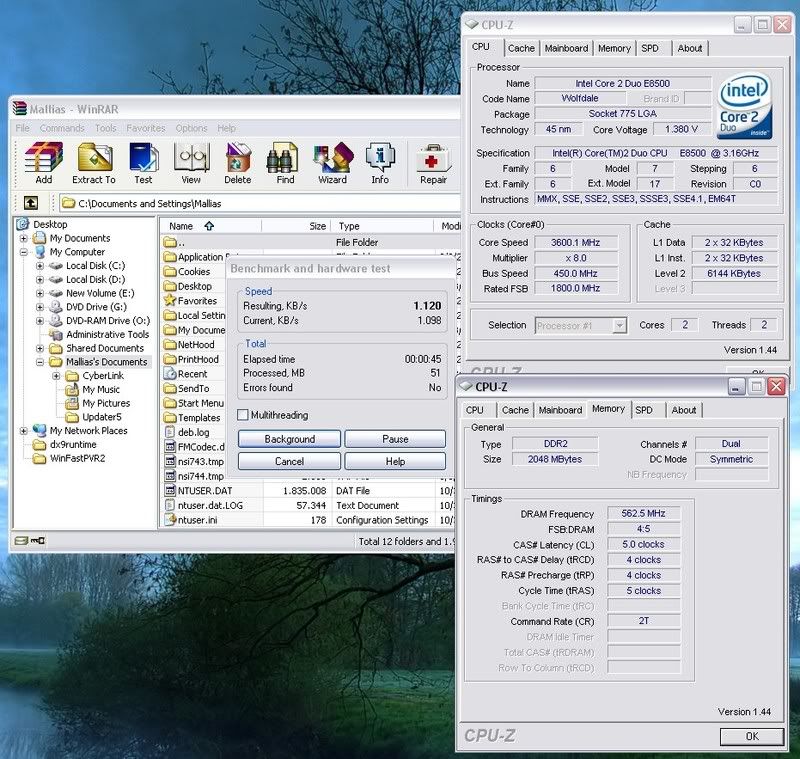Expand New Volume (E:) tree node

[x=40, y=293]
